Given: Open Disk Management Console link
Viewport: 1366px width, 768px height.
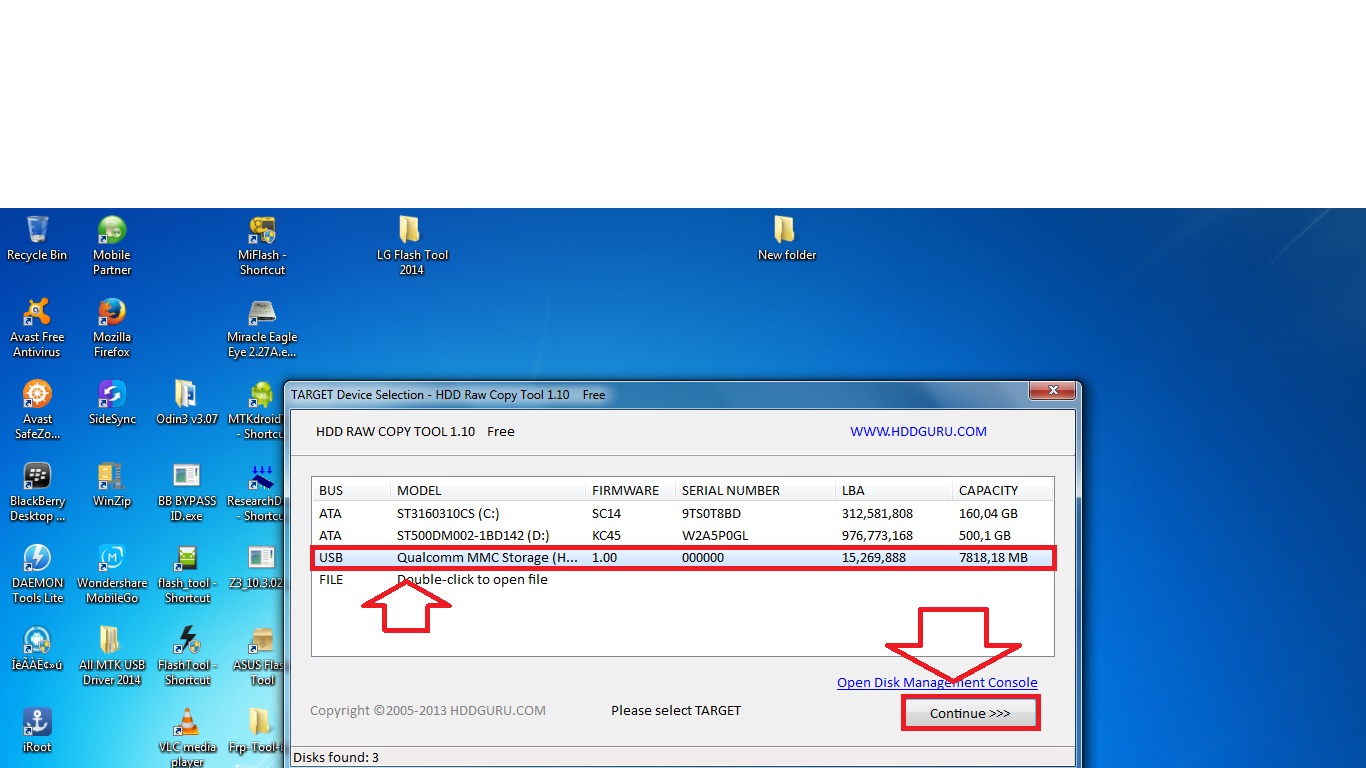Looking at the screenshot, I should (x=937, y=683).
